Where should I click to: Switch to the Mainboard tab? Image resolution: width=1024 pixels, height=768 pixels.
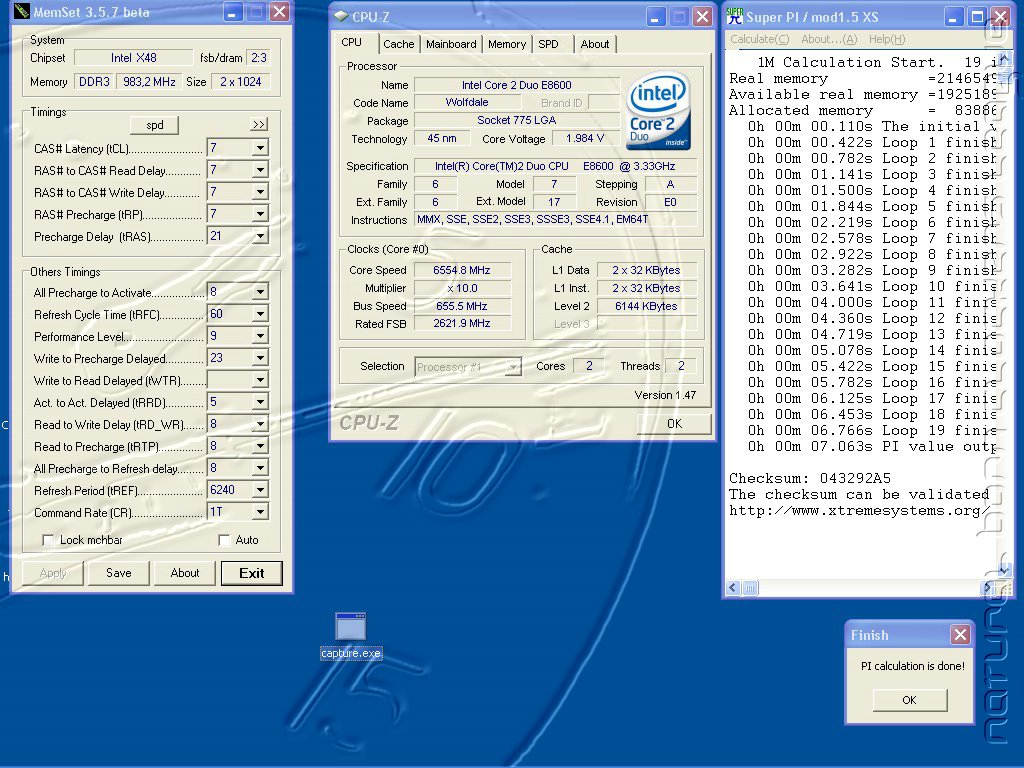coord(451,44)
